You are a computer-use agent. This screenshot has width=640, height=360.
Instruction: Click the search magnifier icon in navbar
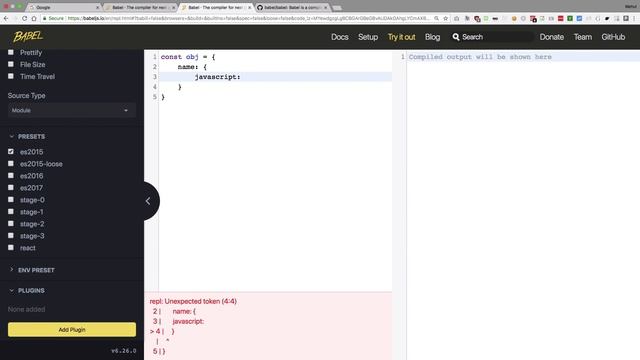(x=456, y=37)
